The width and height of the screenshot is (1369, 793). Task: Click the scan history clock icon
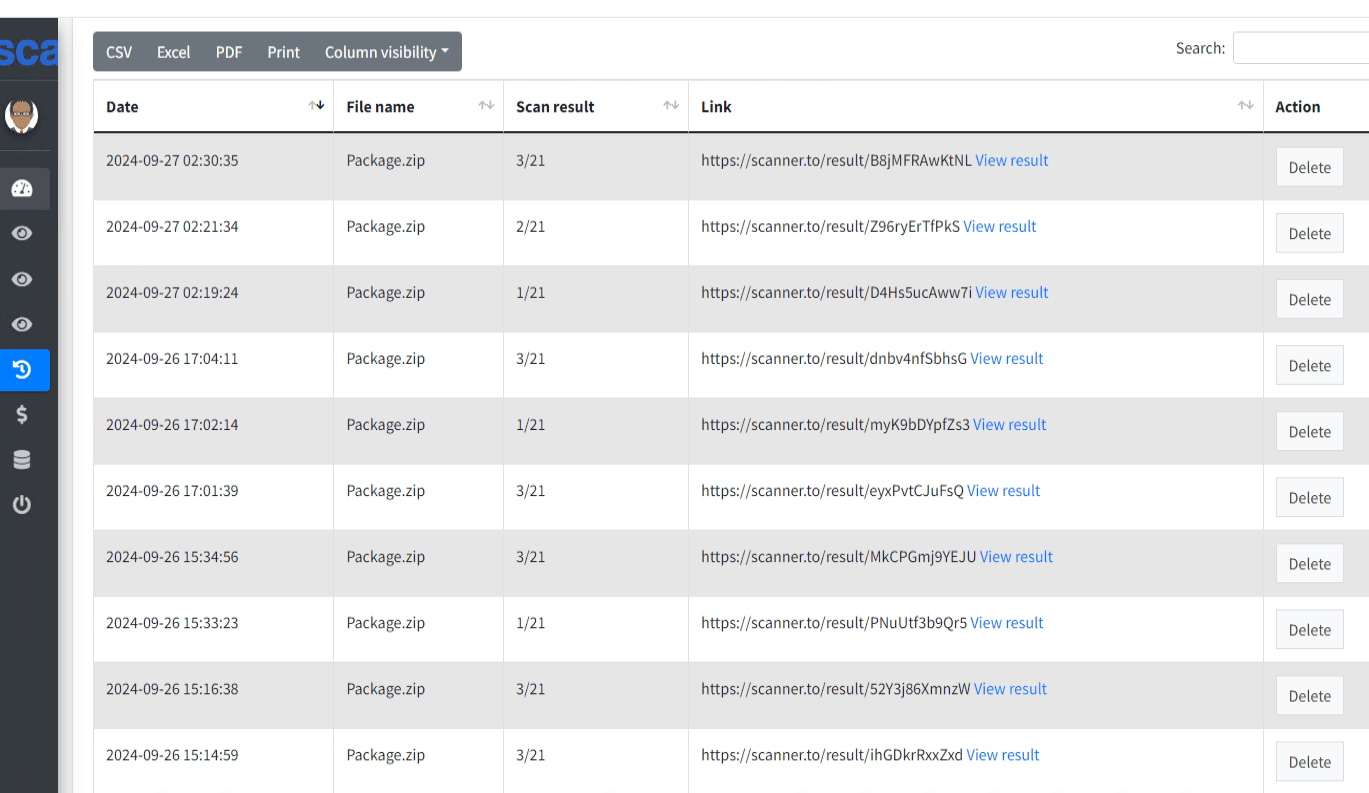(x=22, y=370)
